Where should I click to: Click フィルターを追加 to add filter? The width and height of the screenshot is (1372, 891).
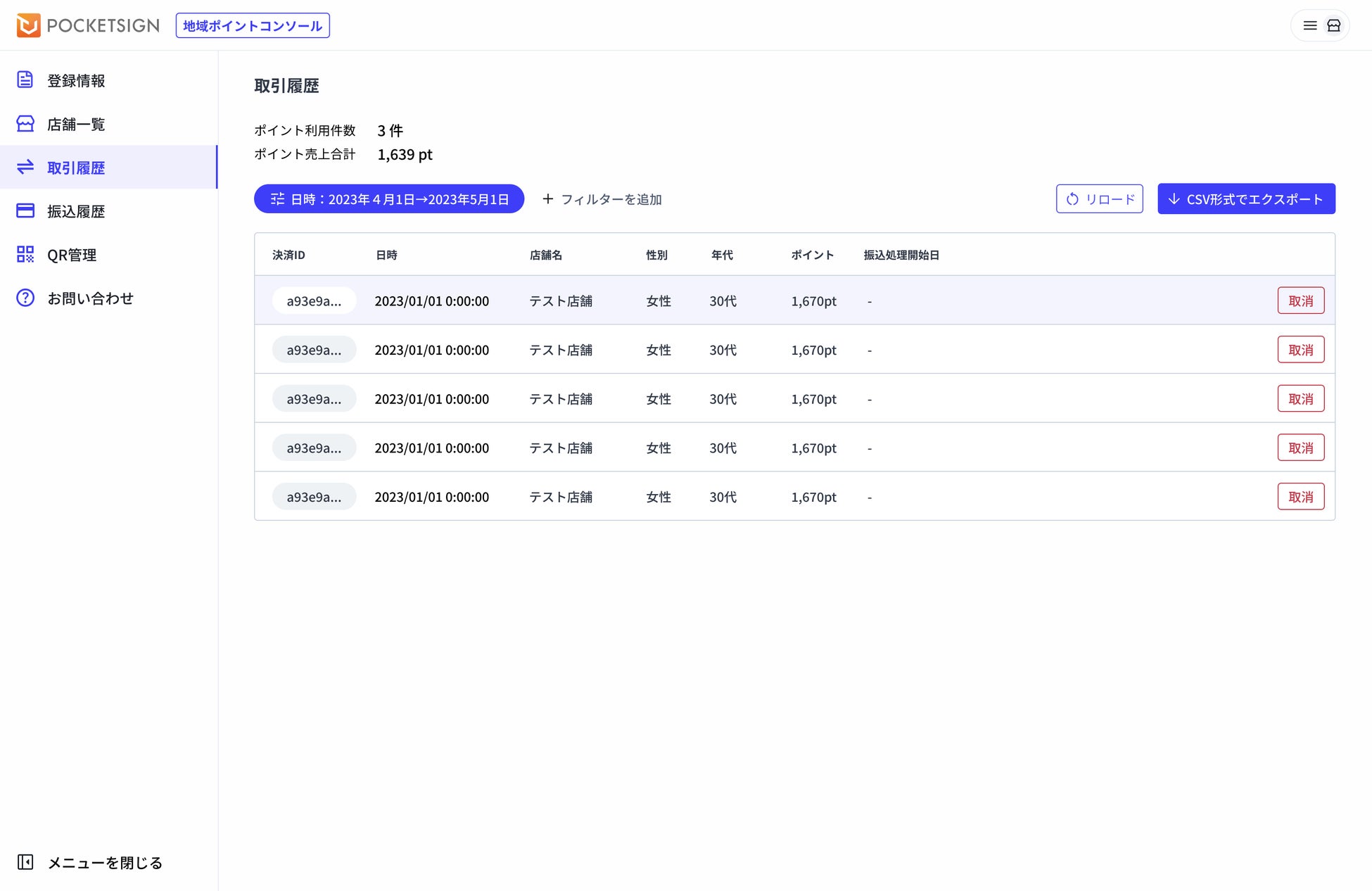click(x=602, y=199)
